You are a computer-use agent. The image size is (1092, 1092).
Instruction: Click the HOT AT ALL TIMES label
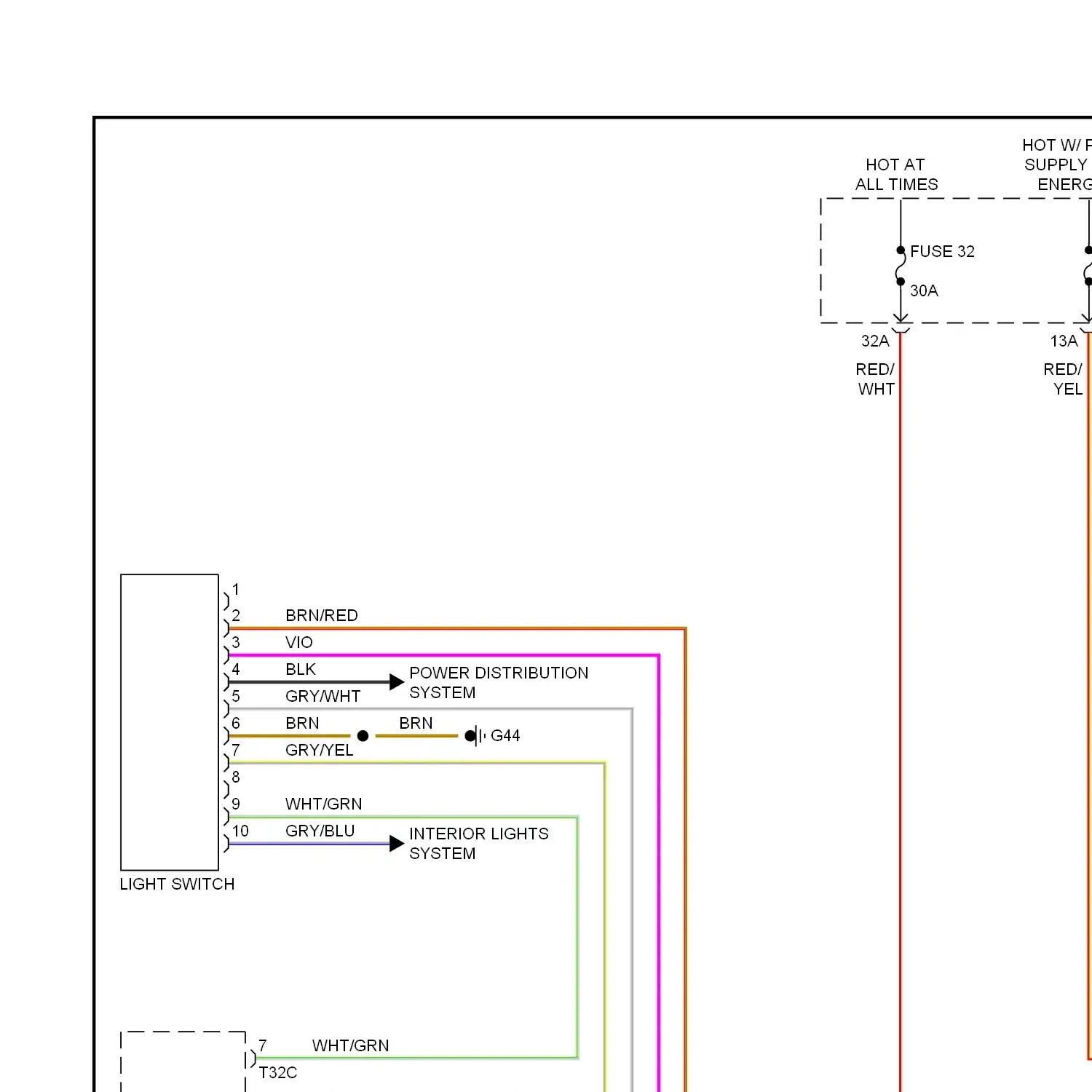[x=896, y=175]
